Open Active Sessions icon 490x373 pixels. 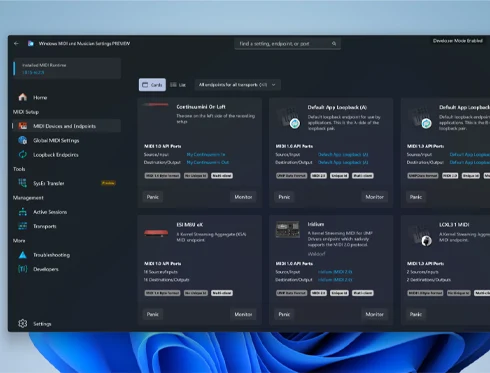coord(23,212)
